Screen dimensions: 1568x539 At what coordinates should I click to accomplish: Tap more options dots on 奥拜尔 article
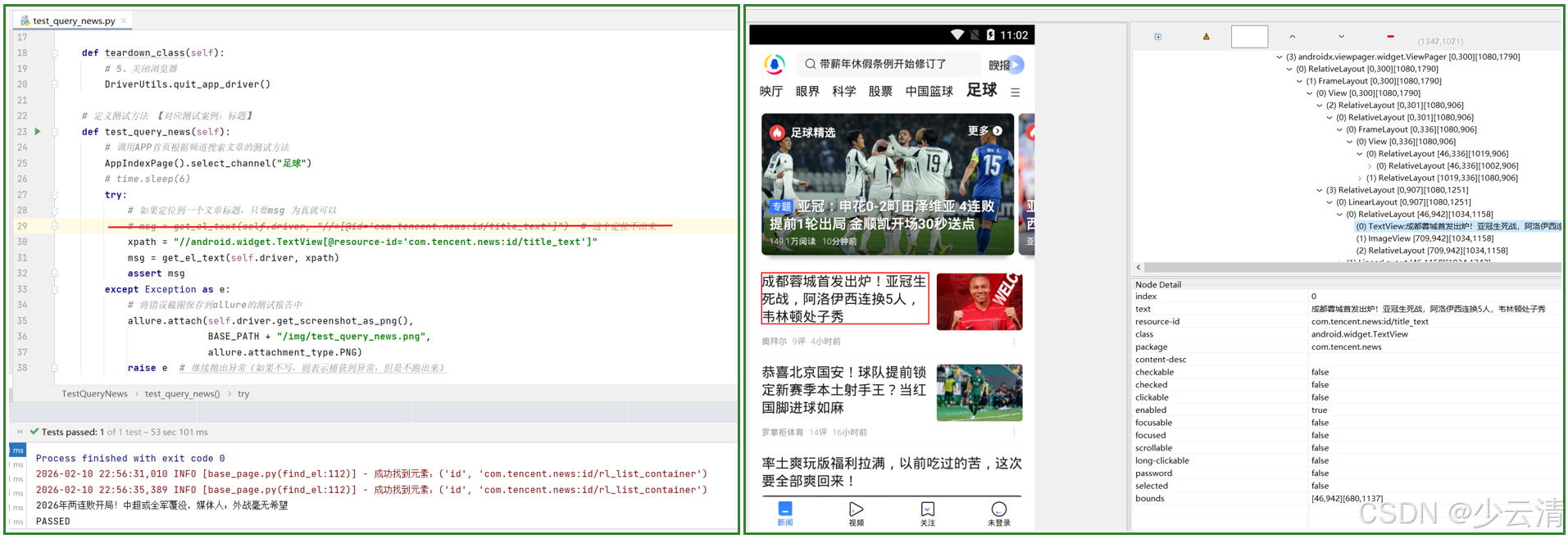tap(1014, 341)
